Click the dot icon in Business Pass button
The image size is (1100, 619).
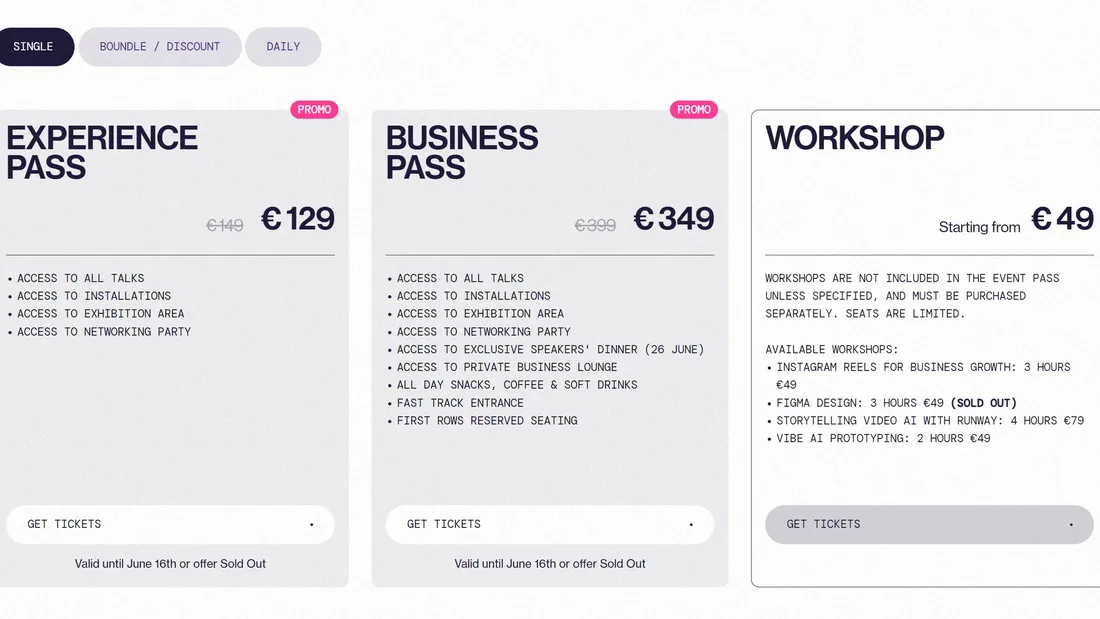coord(691,524)
